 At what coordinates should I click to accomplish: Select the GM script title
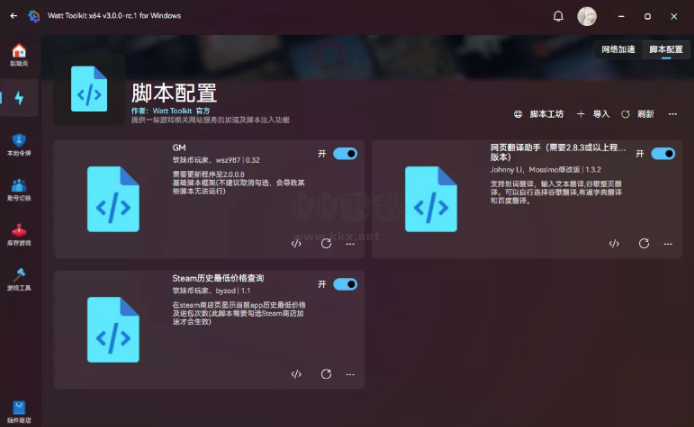(x=179, y=147)
